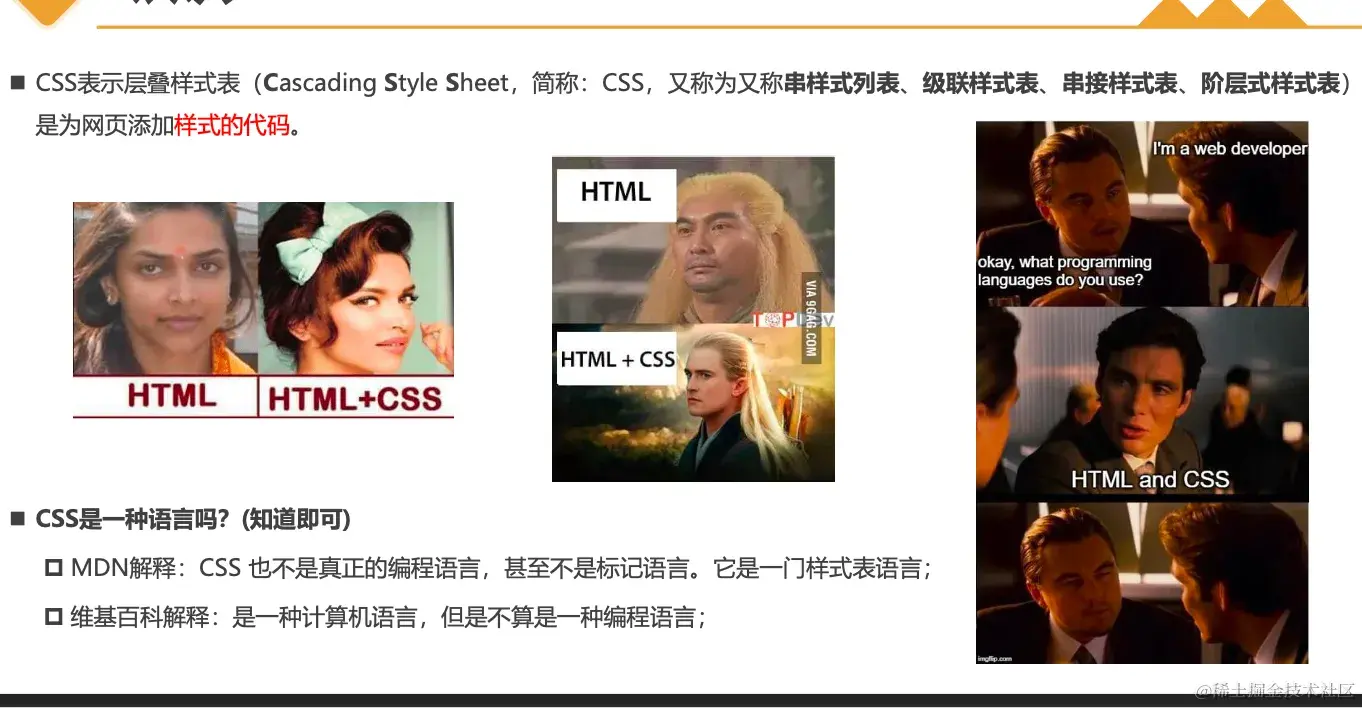This screenshot has width=1362, height=708.
Task: Click the bold term 级联样式表
Action: coord(980,83)
